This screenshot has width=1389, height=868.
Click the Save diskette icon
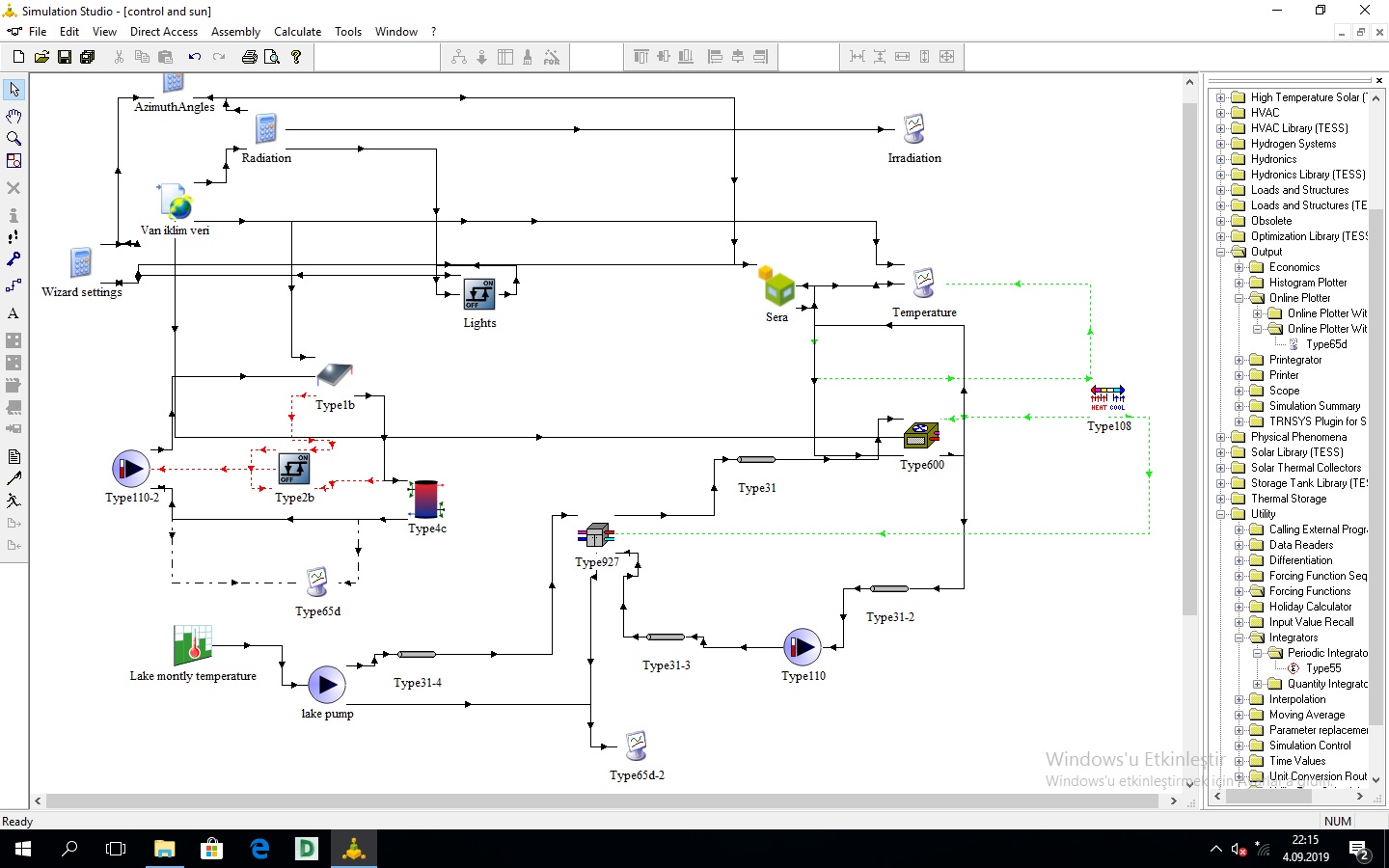65,57
